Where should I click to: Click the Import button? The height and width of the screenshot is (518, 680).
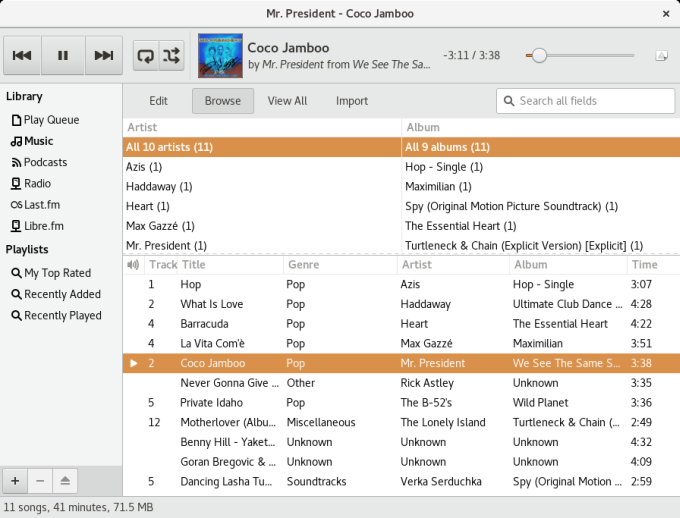[352, 101]
